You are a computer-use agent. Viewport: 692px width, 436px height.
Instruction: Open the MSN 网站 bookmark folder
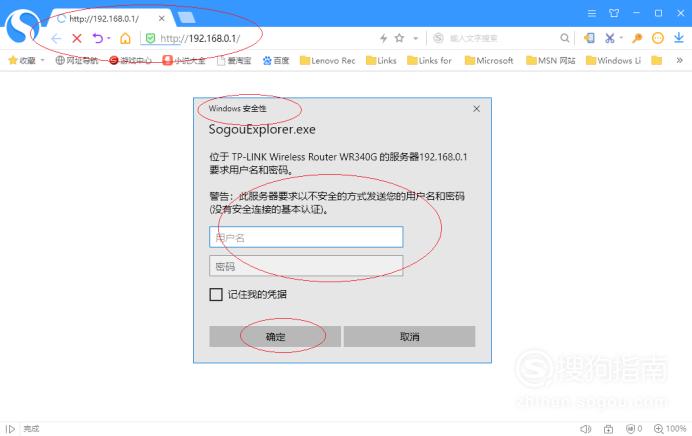tap(551, 60)
